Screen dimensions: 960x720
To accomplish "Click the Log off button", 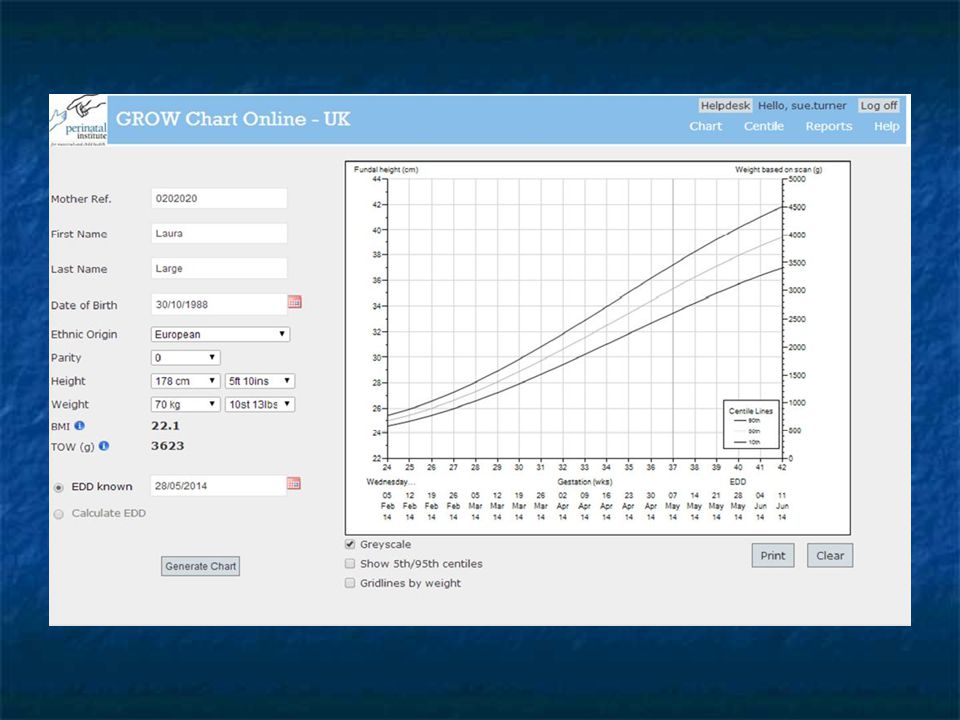I will point(879,105).
